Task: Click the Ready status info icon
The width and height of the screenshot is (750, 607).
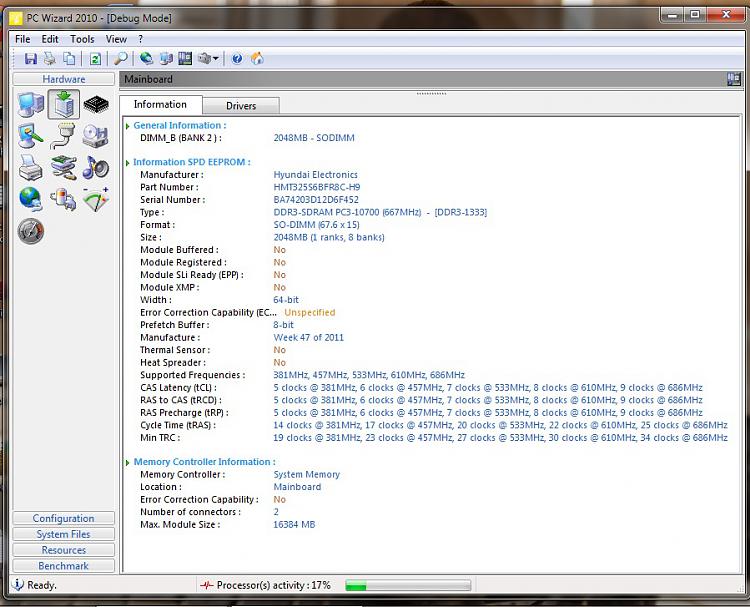Action: [18, 585]
